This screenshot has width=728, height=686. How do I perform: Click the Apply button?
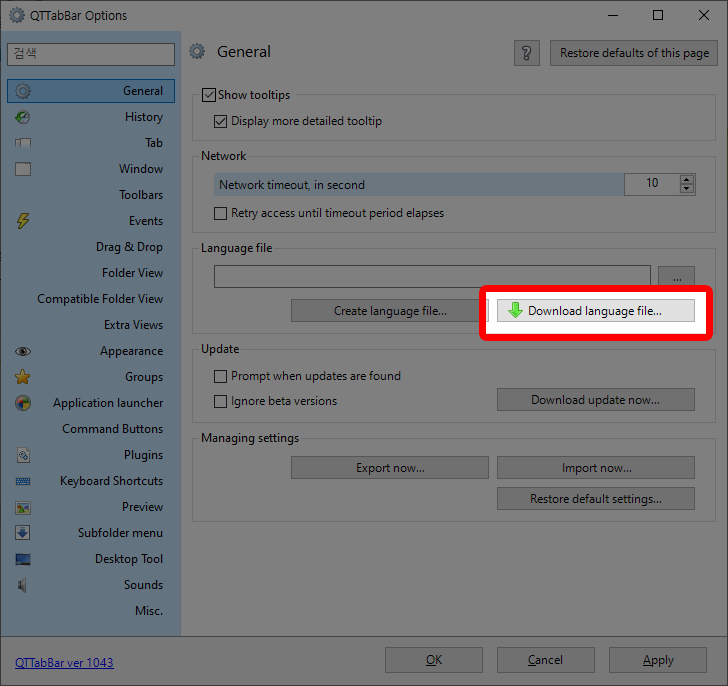(x=658, y=660)
